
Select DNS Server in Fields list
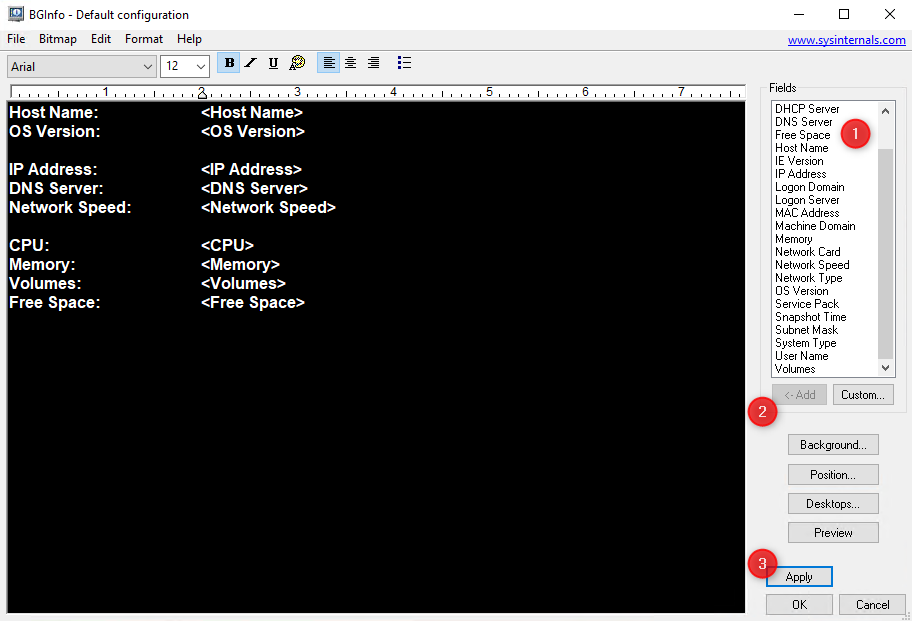[x=803, y=122]
